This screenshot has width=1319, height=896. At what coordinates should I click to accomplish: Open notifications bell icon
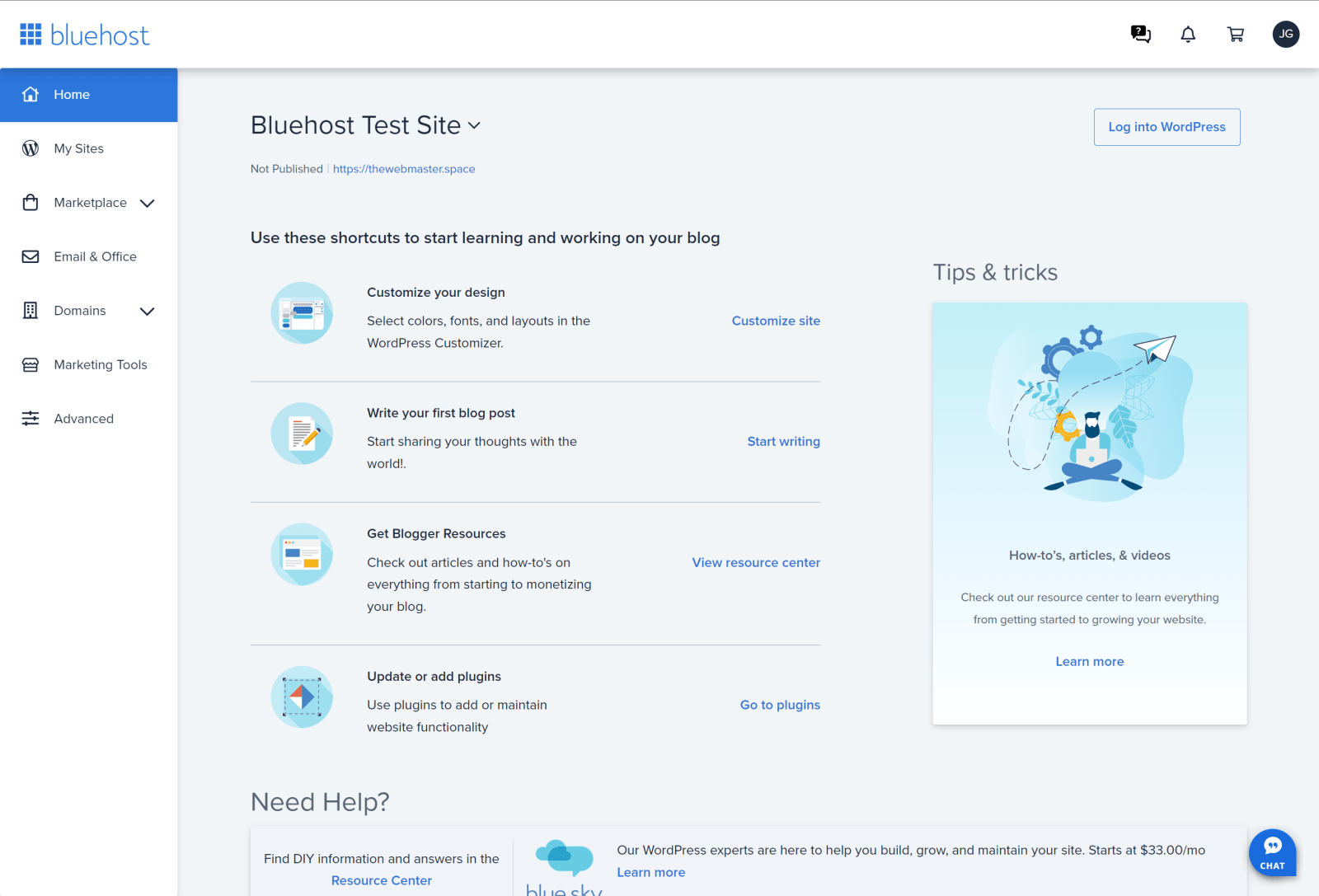coord(1188,34)
